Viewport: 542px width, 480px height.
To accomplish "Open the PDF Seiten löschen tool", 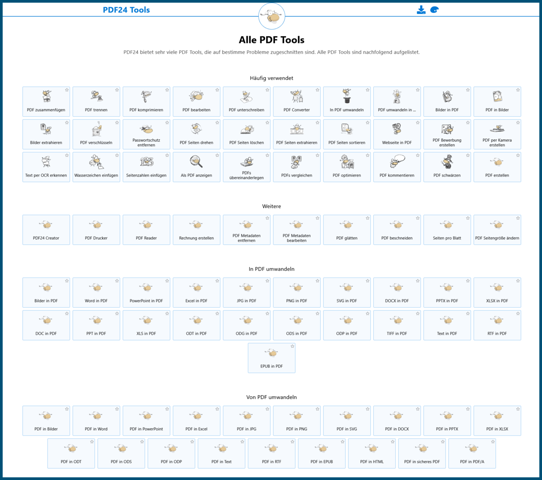I will pos(246,134).
